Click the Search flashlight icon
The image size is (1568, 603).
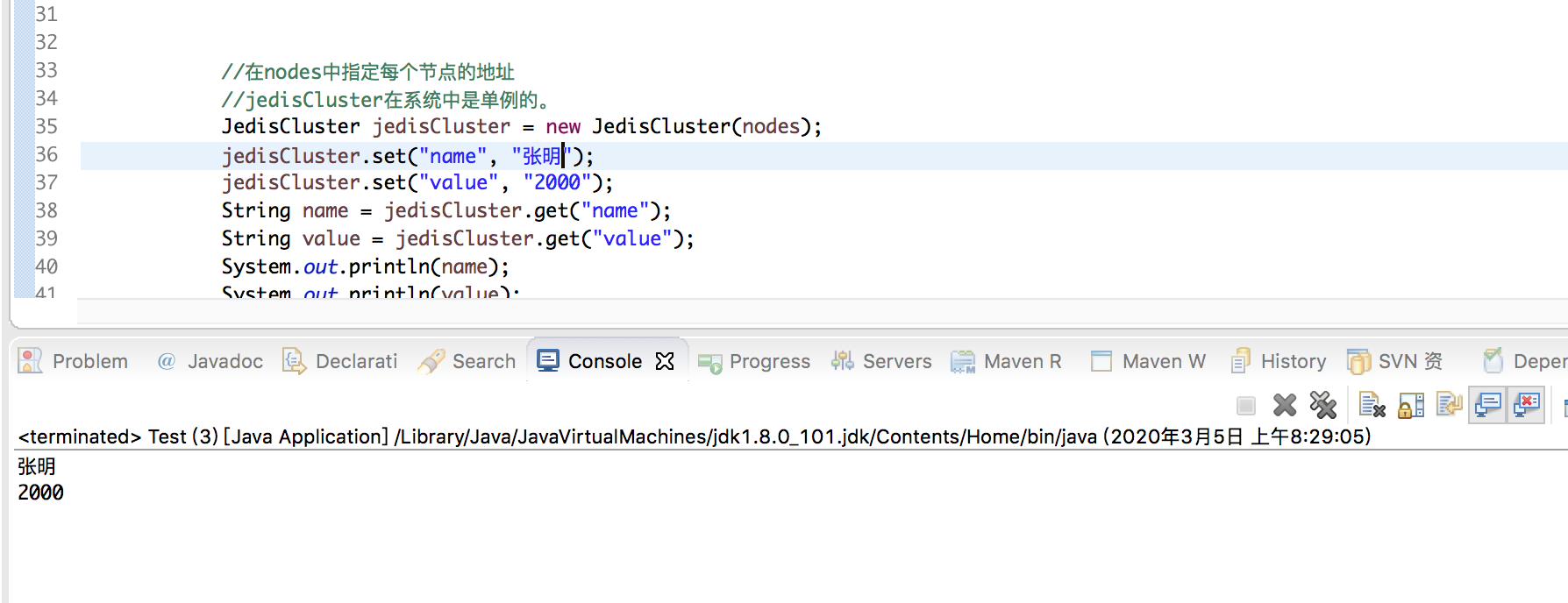[x=431, y=361]
